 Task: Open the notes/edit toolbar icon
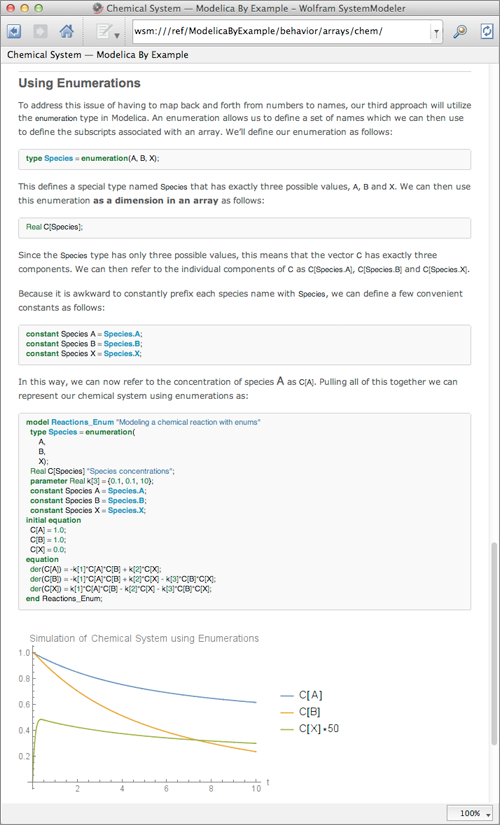[104, 32]
